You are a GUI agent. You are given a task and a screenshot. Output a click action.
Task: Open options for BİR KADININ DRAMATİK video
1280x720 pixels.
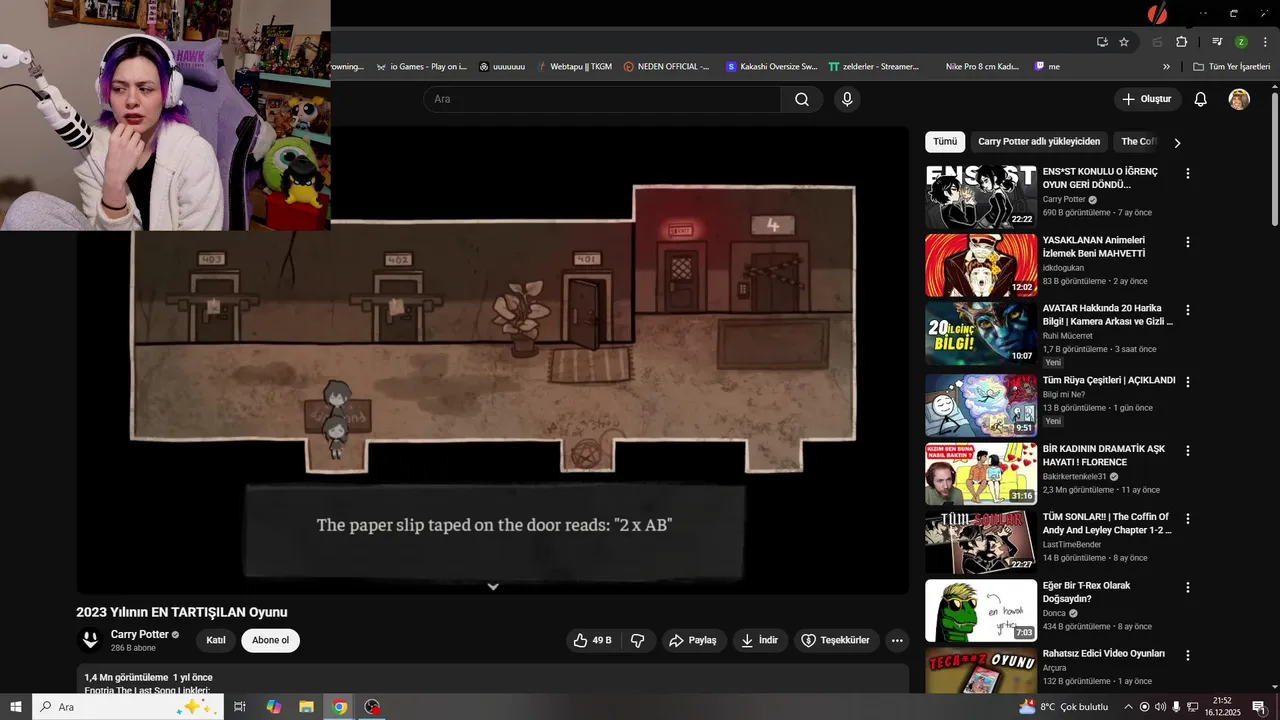(1188, 451)
